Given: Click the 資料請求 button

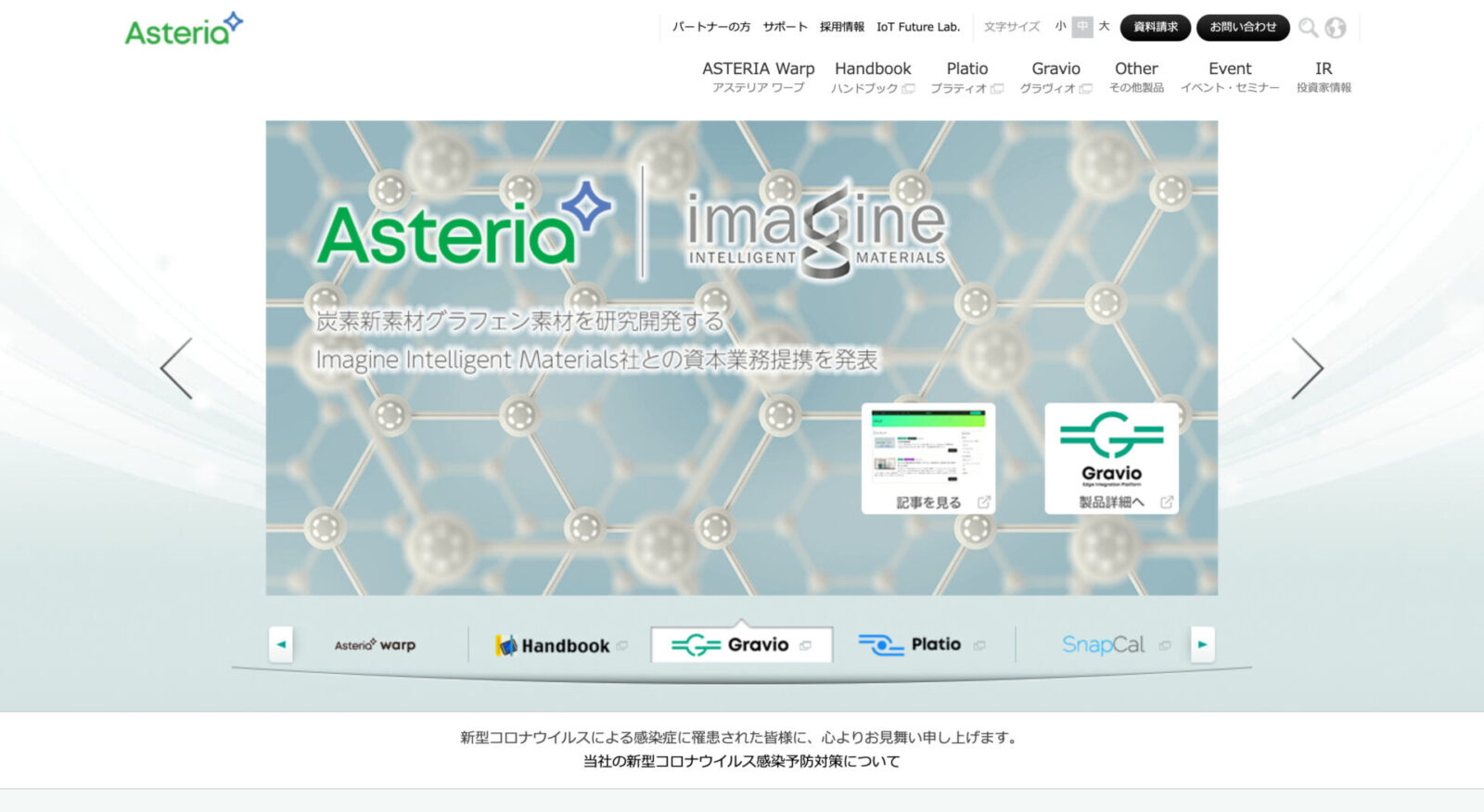Looking at the screenshot, I should [x=1155, y=27].
